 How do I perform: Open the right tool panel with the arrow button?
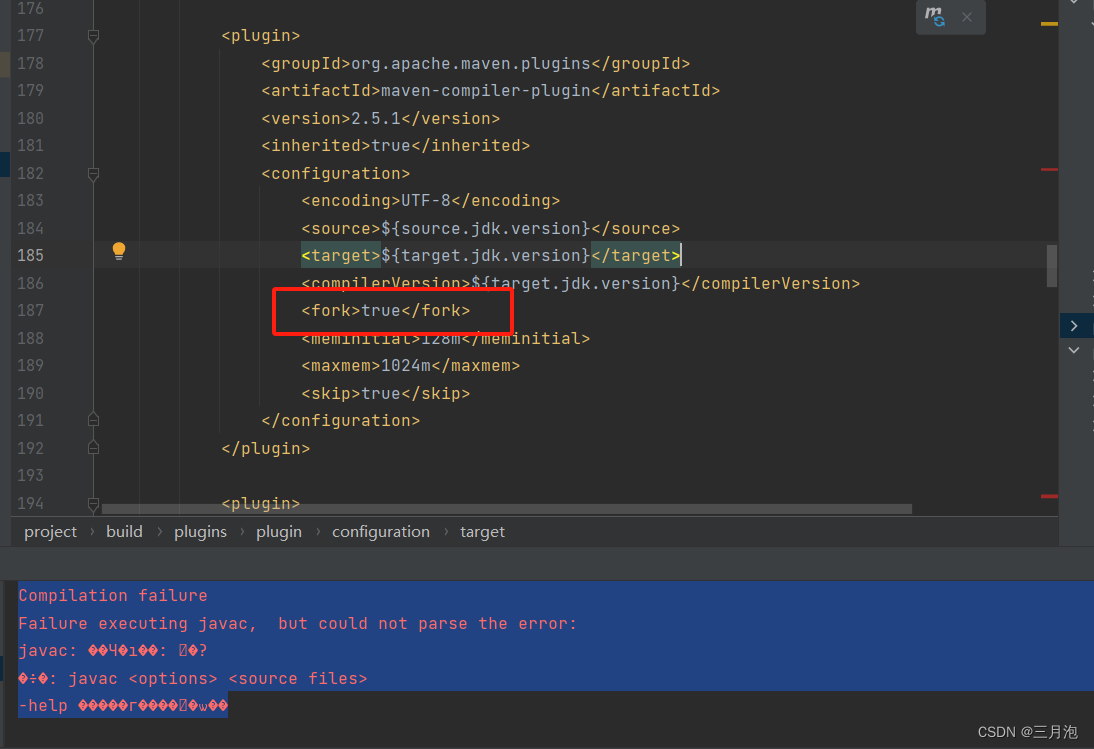click(1076, 325)
